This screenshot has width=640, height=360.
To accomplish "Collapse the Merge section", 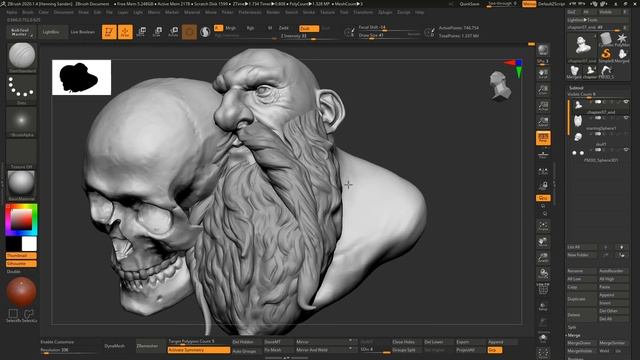I will pos(574,335).
